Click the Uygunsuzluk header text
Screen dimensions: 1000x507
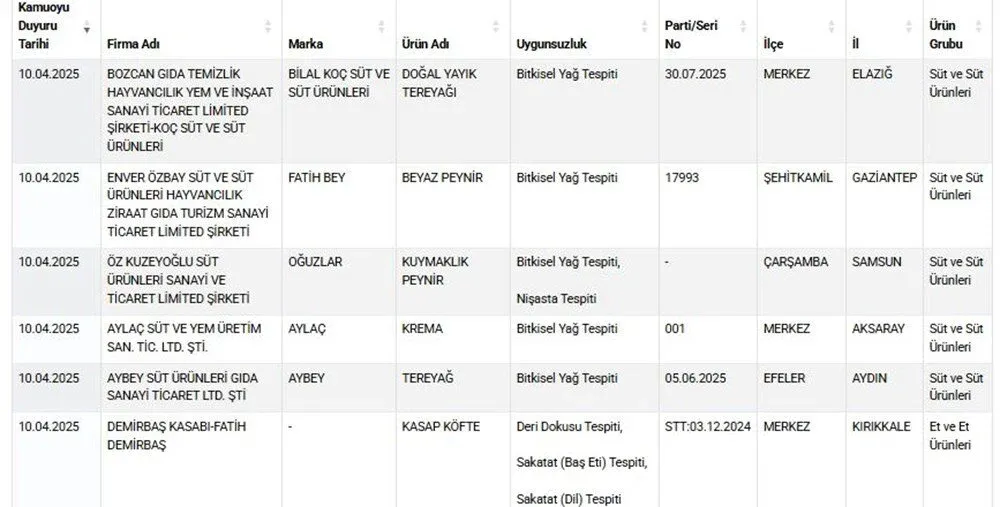[551, 45]
